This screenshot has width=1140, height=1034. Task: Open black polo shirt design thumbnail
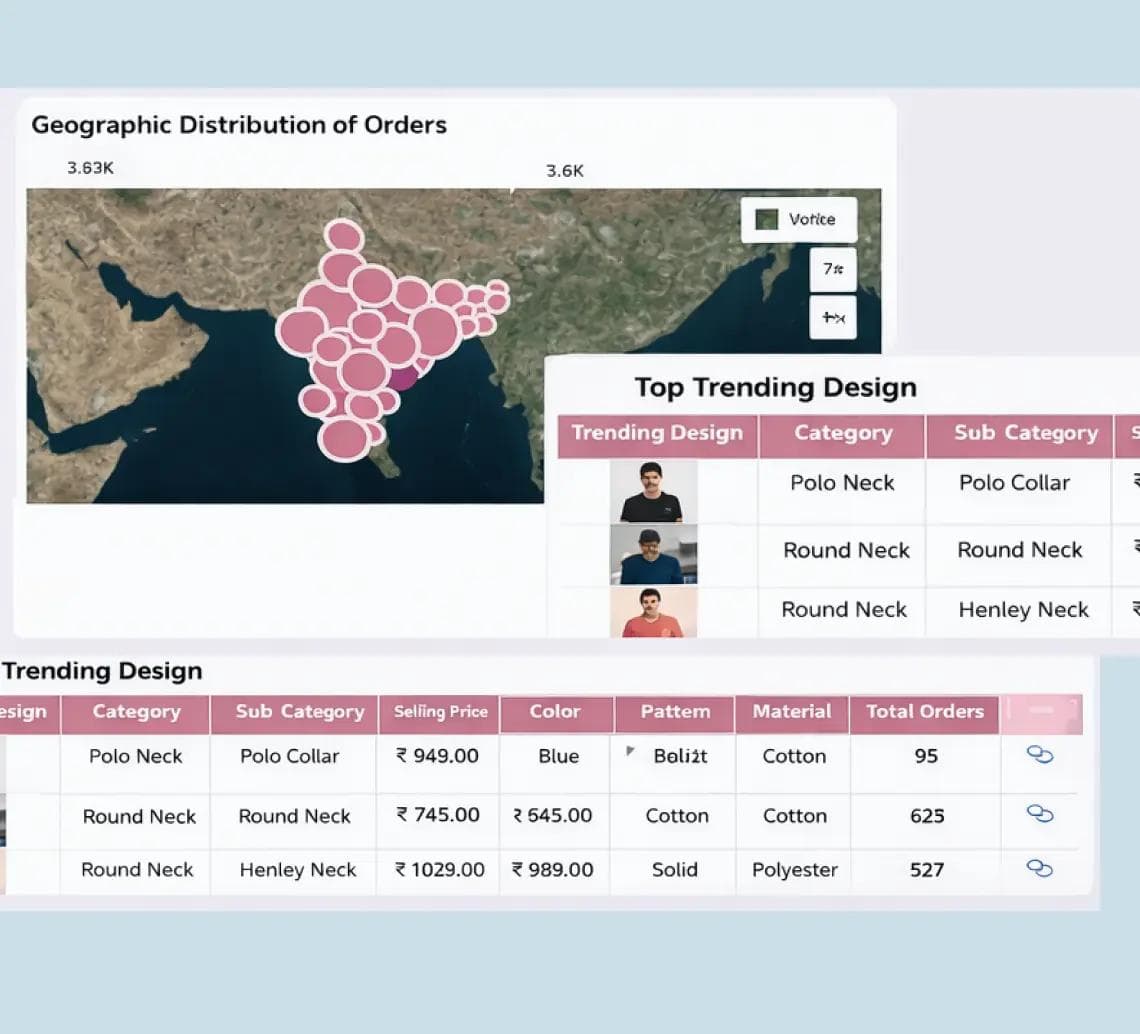(x=653, y=492)
